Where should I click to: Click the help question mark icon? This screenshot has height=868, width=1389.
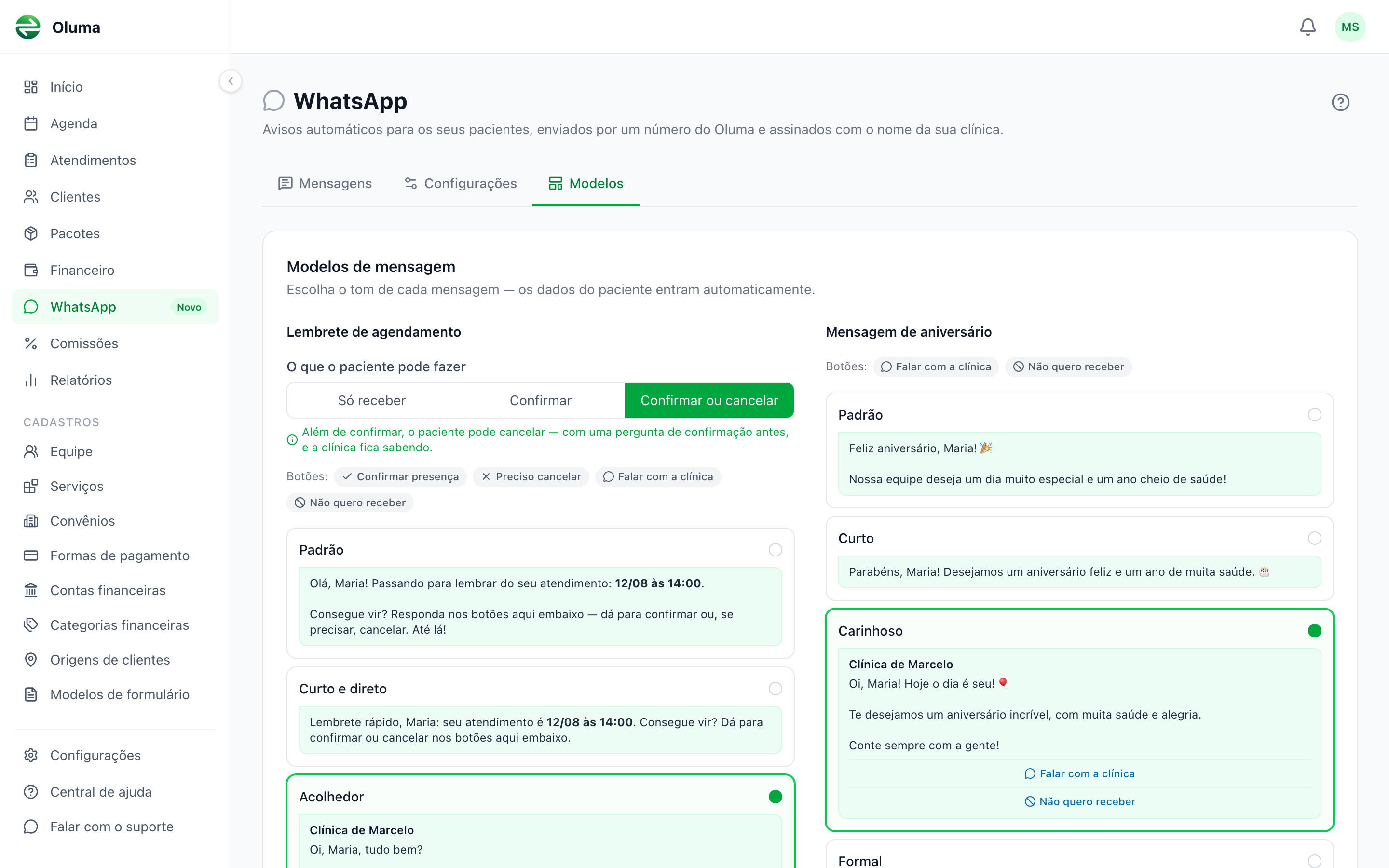[1340, 102]
